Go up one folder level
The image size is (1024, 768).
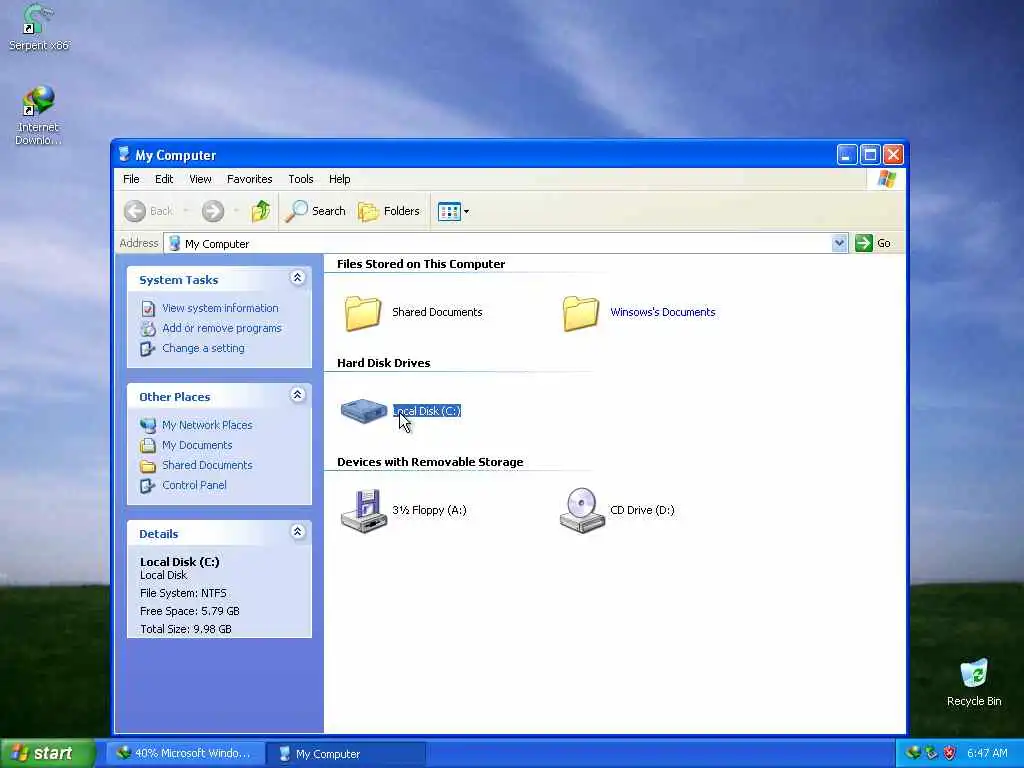click(261, 211)
